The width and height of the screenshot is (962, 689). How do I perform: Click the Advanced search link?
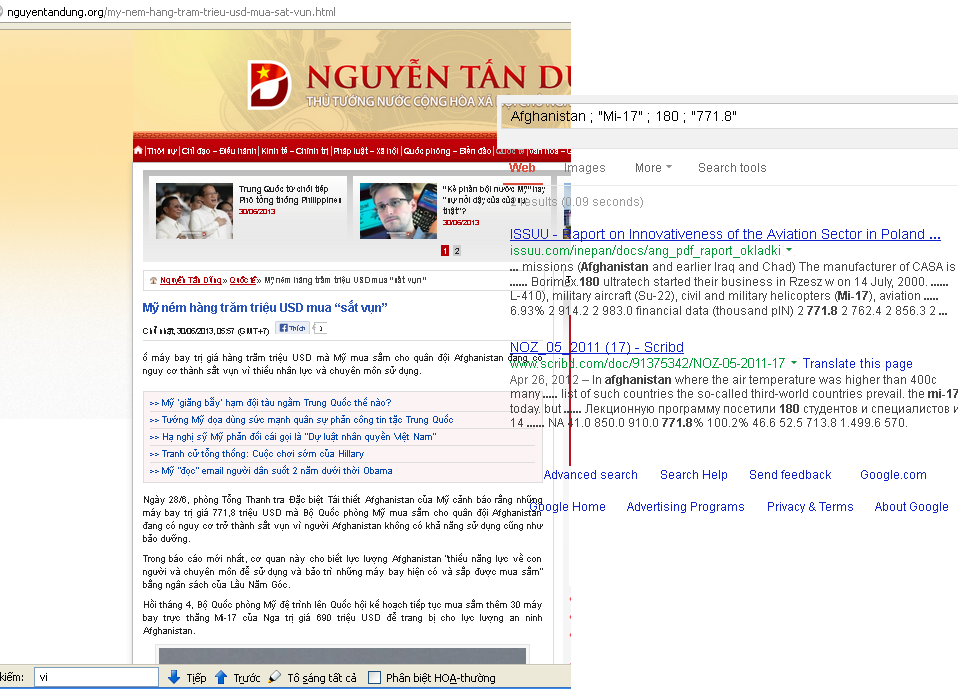590,474
